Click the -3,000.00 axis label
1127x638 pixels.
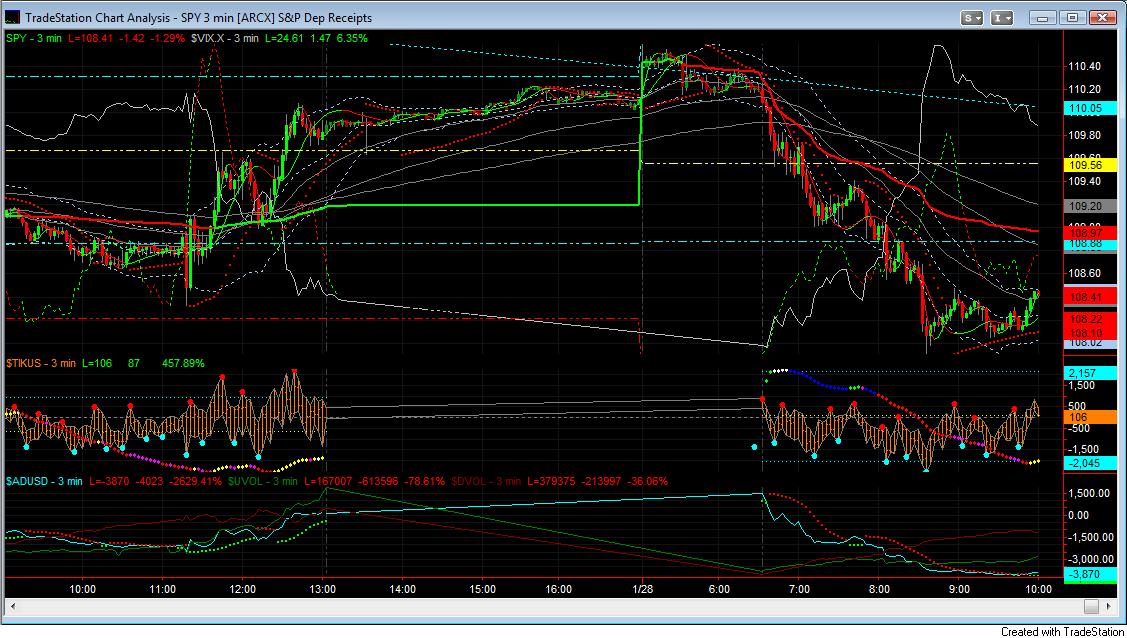coord(1091,559)
